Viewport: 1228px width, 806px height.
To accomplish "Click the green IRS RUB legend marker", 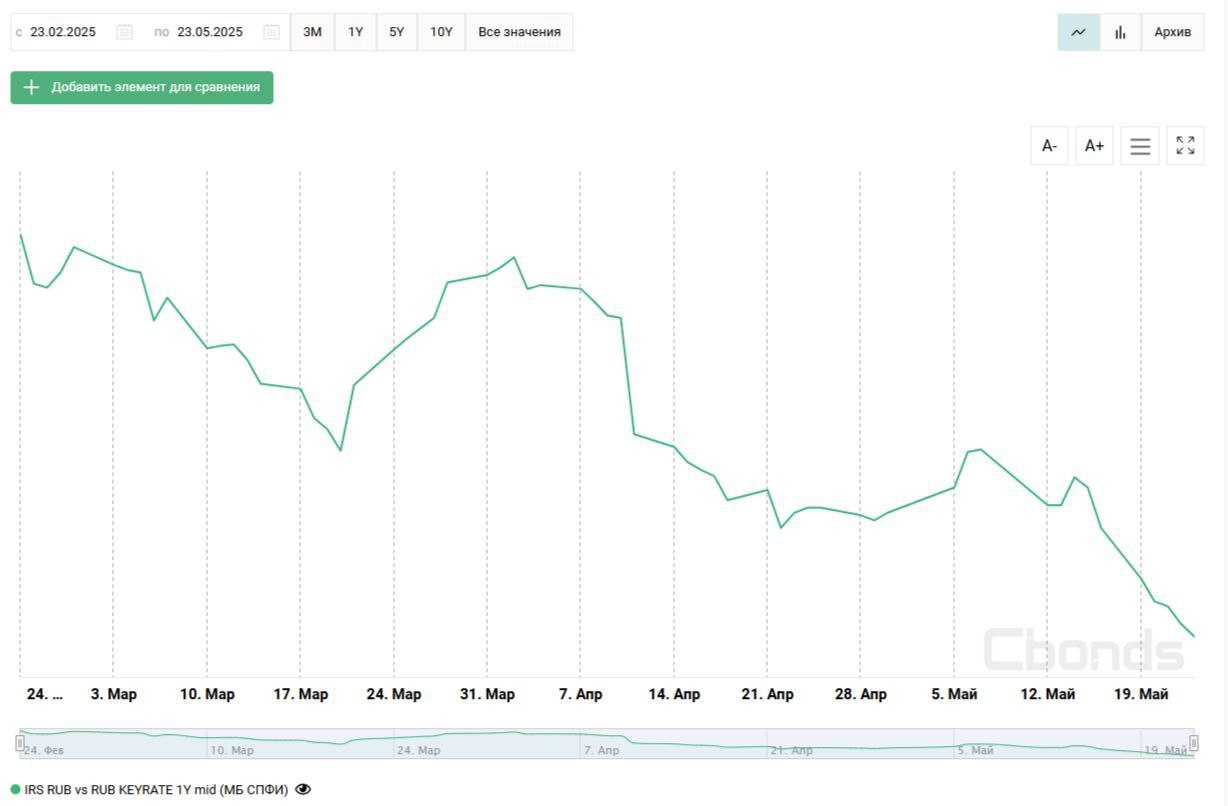I will coord(16,790).
